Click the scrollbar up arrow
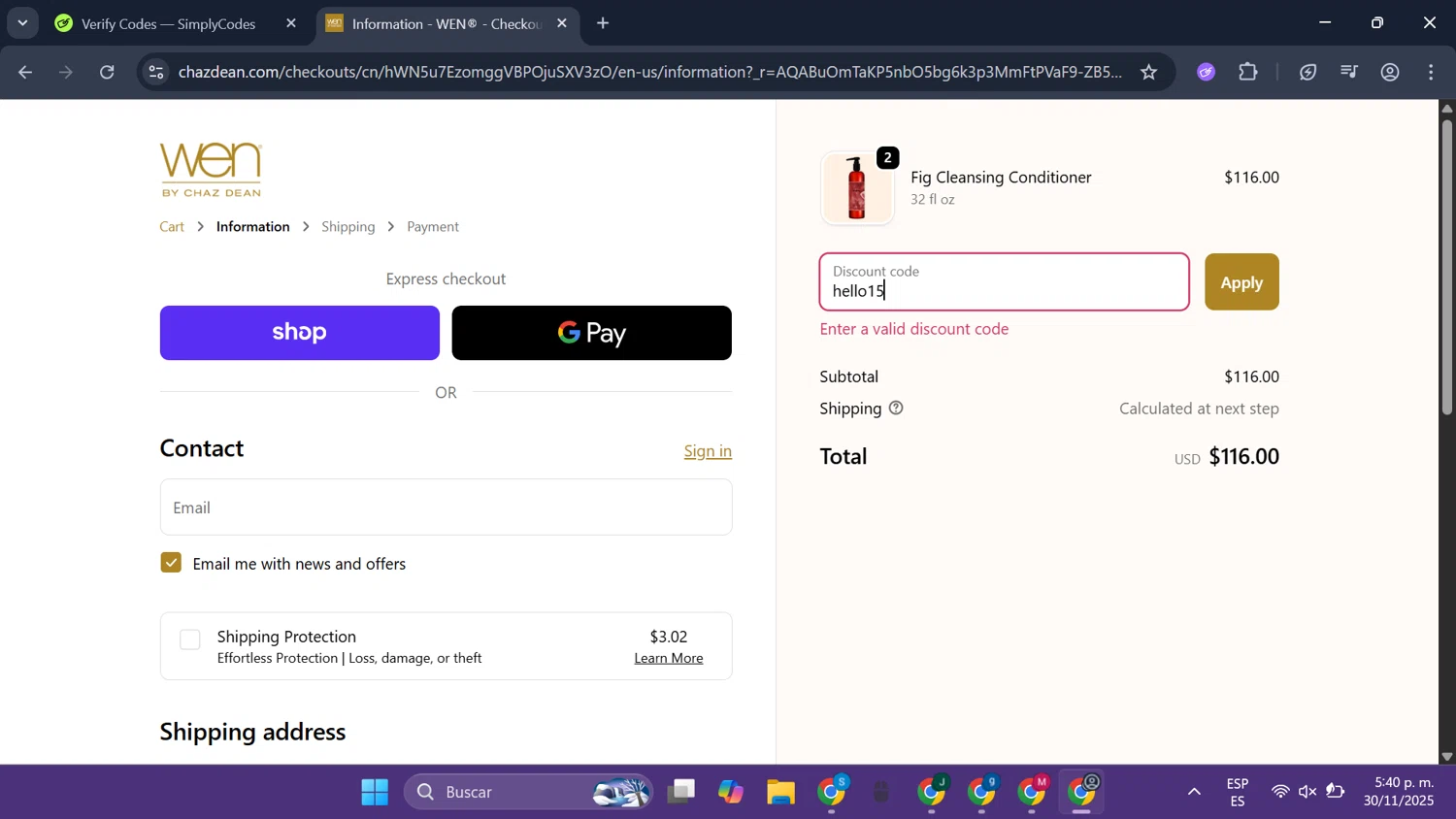1456x819 pixels. click(x=1446, y=108)
